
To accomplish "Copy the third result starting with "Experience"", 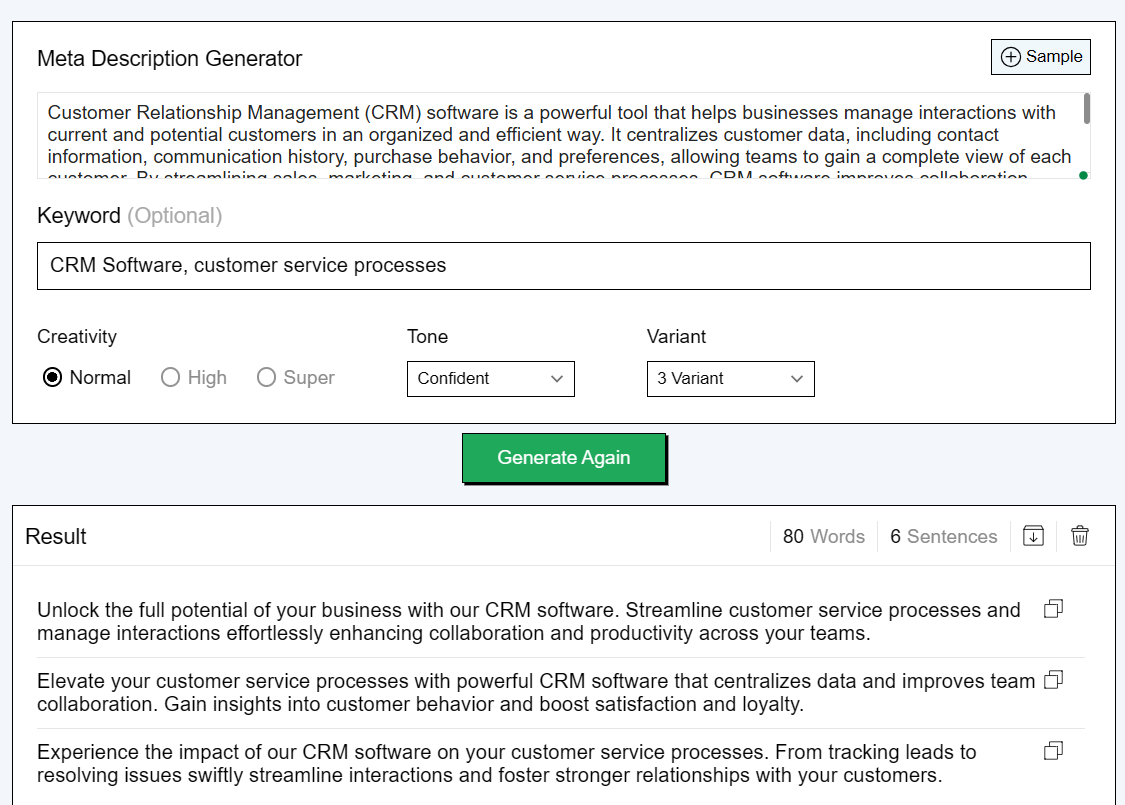I will tap(1053, 751).
